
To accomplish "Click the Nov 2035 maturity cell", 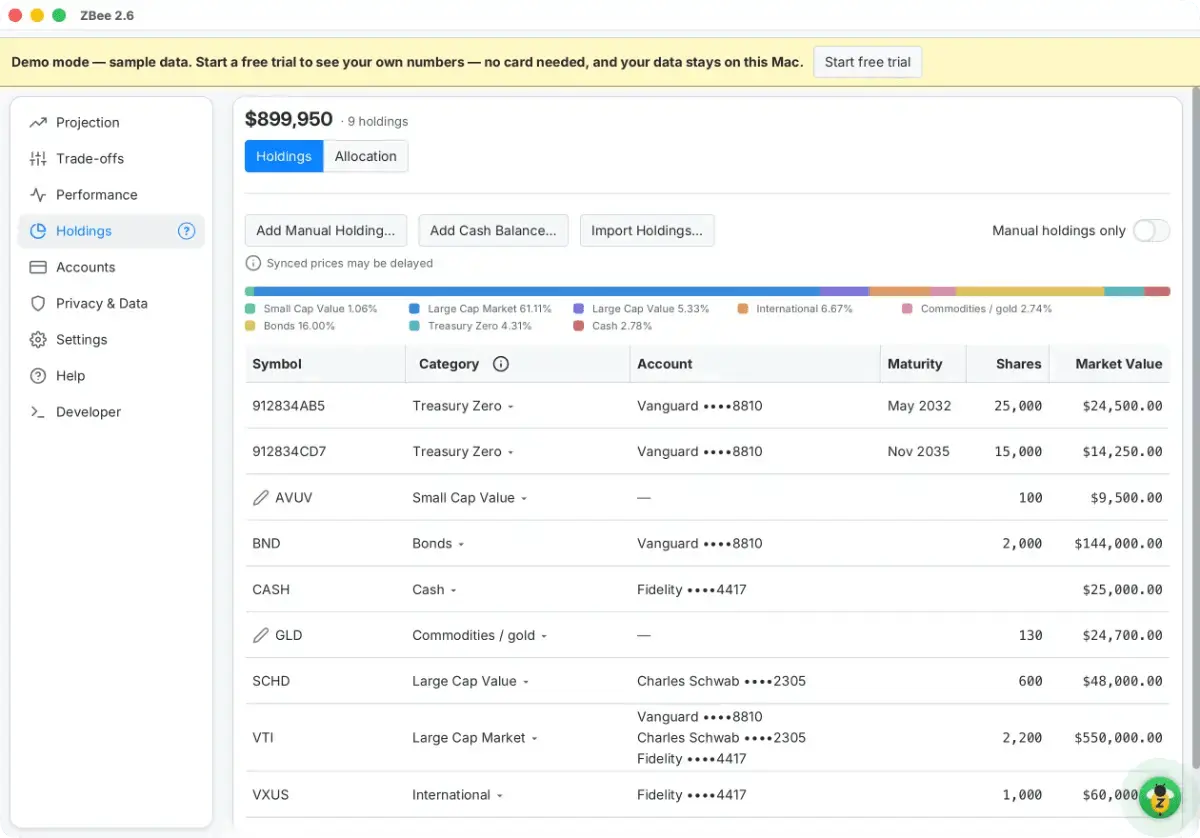I will click(918, 452).
